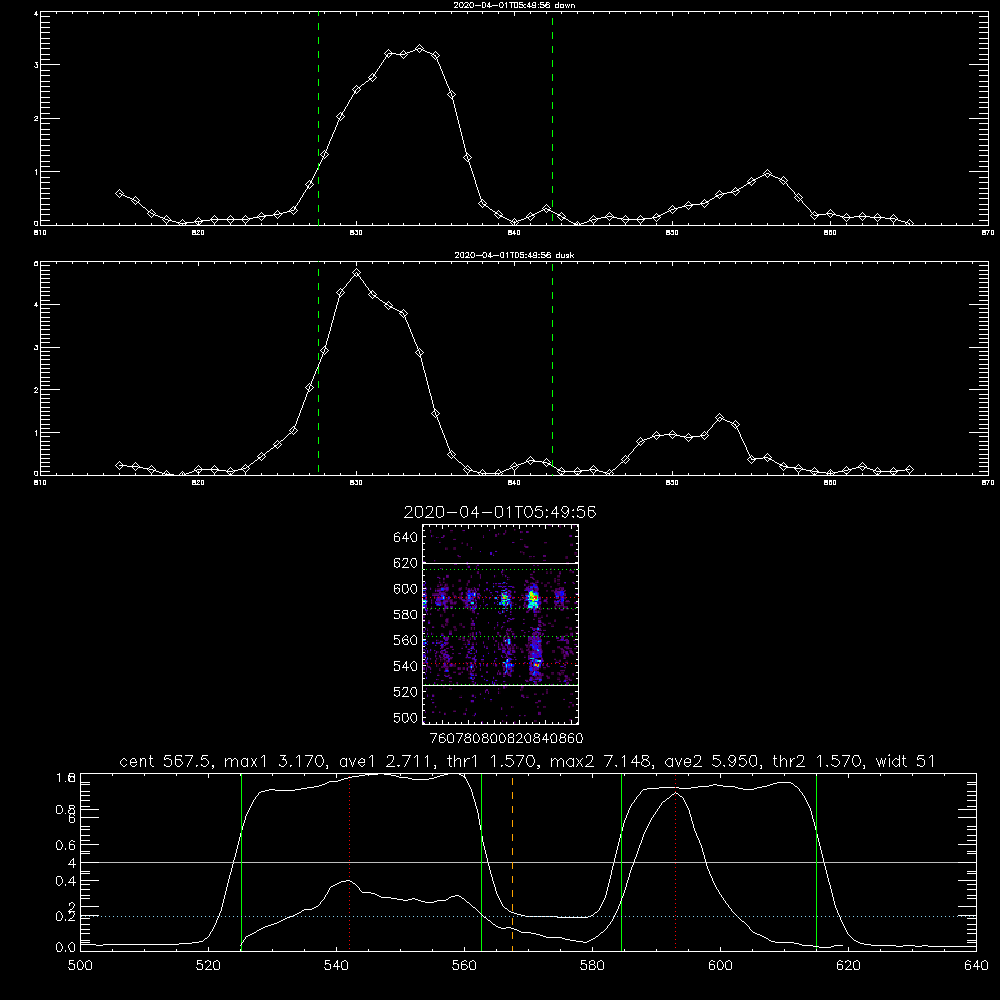
Task: Click the '0.4' label on bottom plot y-axis
Action: [66, 881]
